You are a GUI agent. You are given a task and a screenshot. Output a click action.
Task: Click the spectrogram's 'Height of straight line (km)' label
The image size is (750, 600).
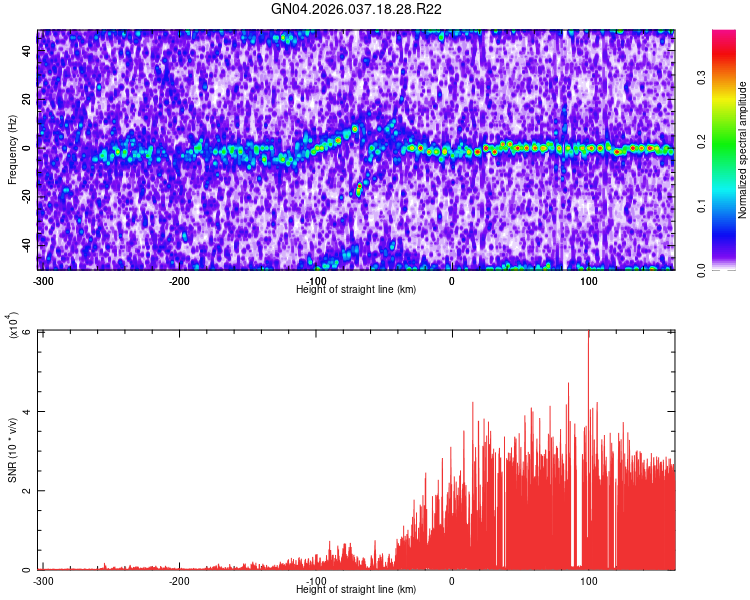(356, 289)
